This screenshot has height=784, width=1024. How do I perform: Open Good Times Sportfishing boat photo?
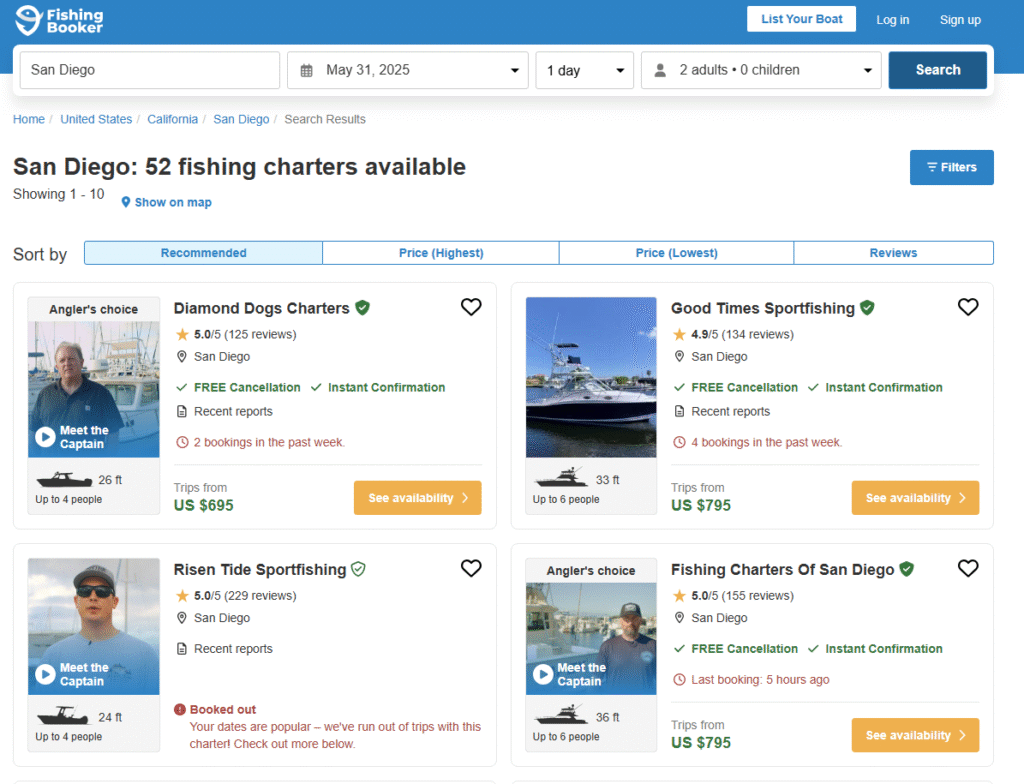click(591, 377)
